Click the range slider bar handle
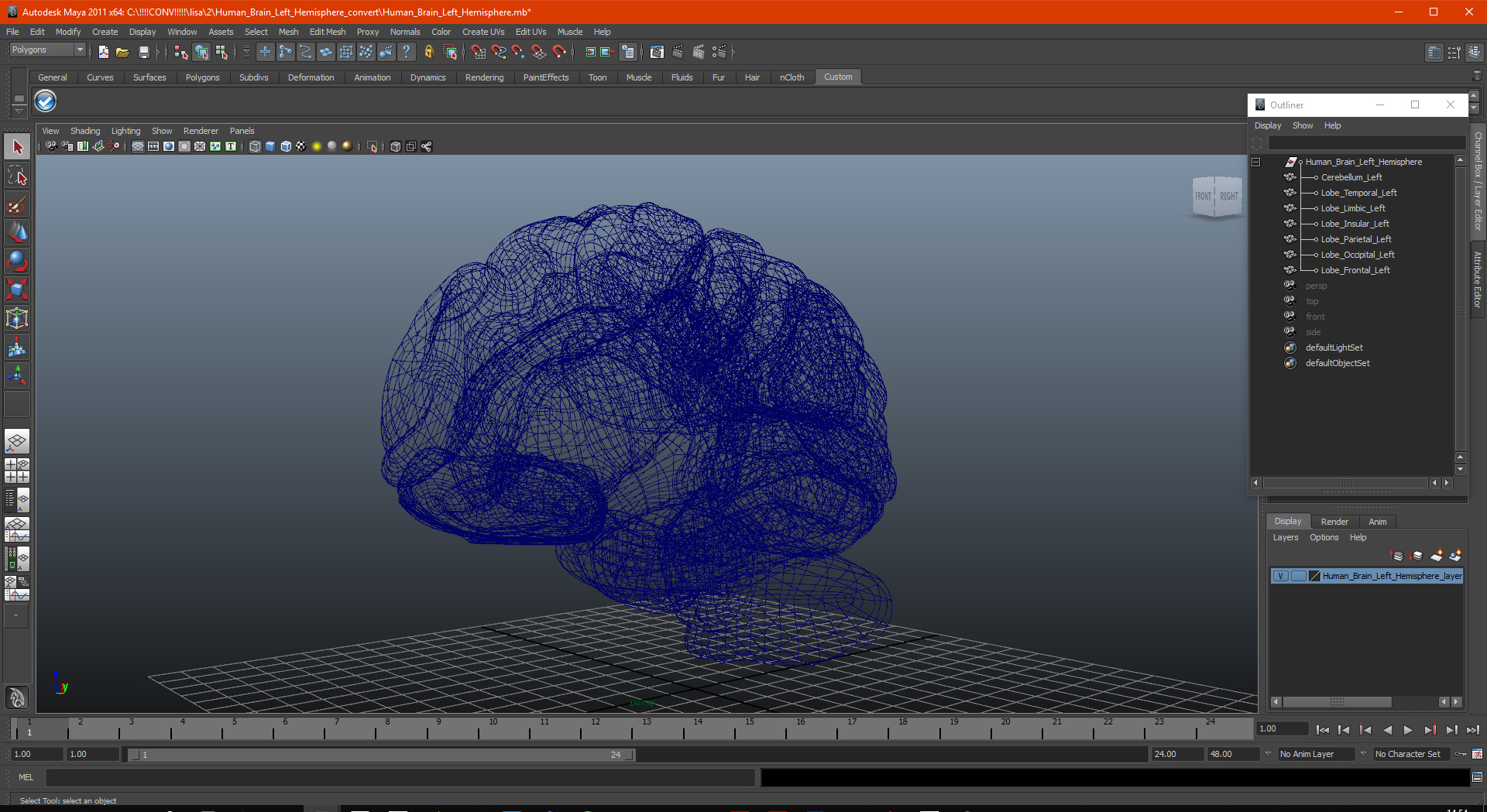 (380, 755)
